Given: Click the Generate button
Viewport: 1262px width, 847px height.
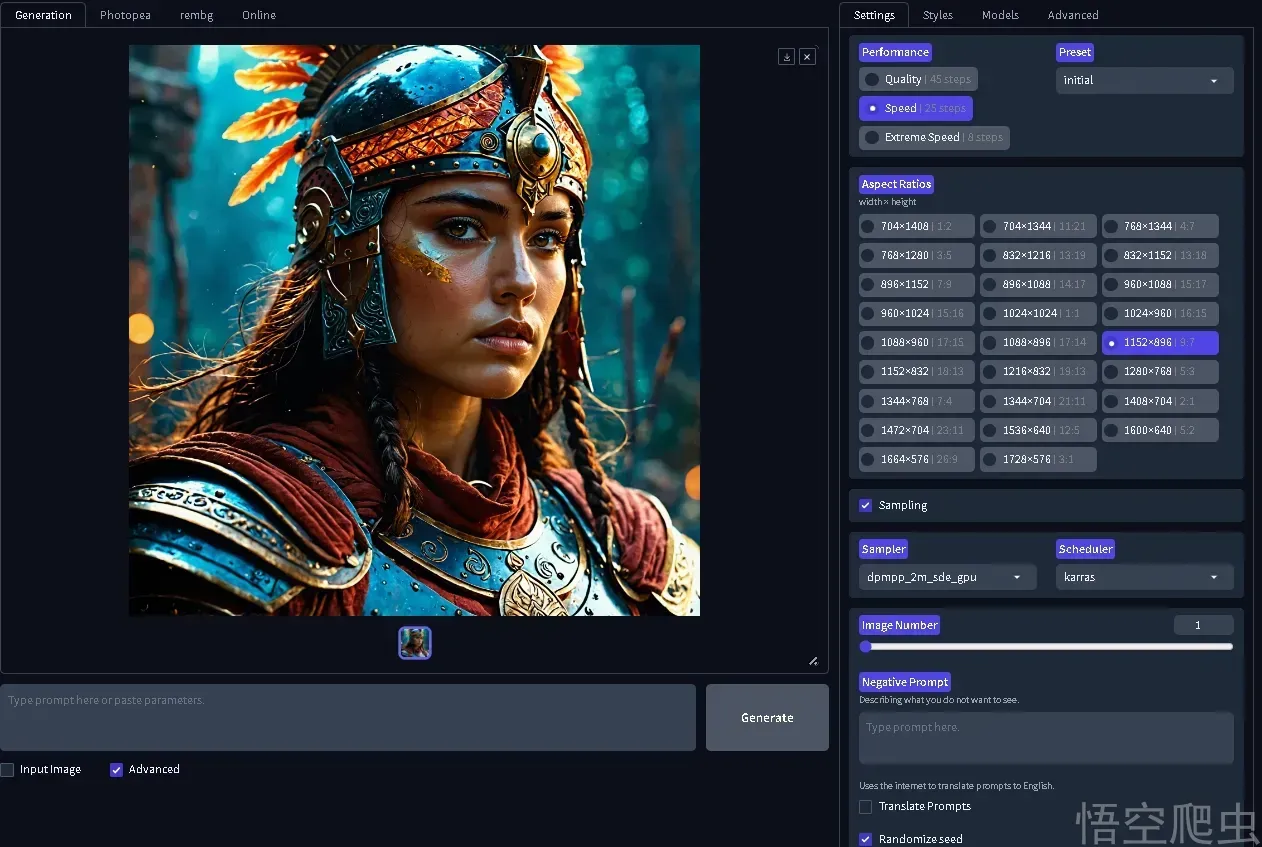Looking at the screenshot, I should pos(767,717).
